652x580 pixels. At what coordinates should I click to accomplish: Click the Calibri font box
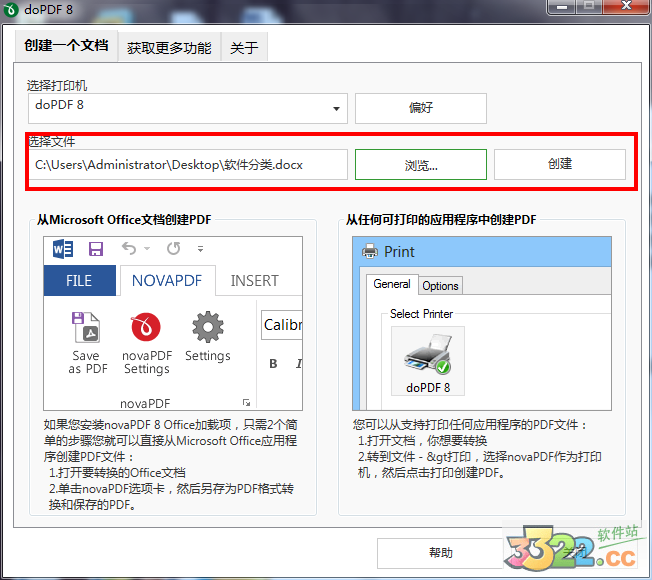[x=282, y=325]
